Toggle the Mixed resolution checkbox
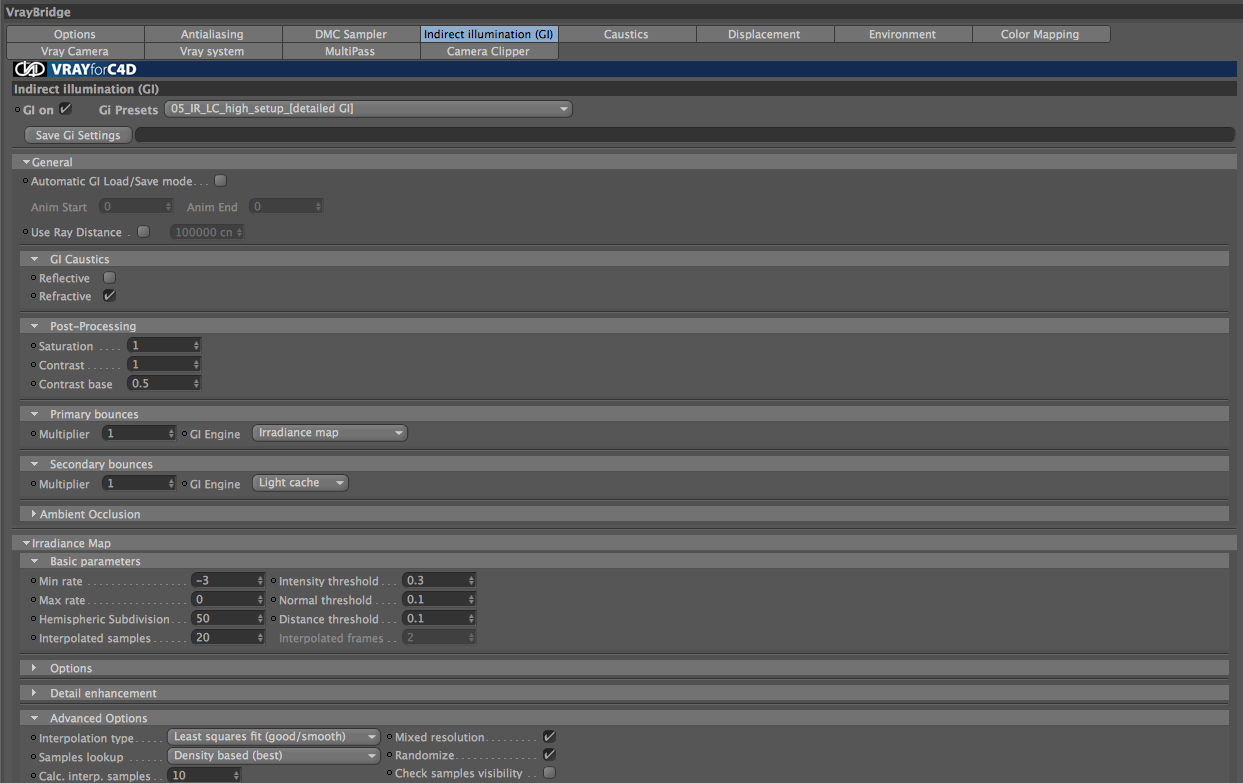This screenshot has height=783, width=1243. click(x=549, y=737)
